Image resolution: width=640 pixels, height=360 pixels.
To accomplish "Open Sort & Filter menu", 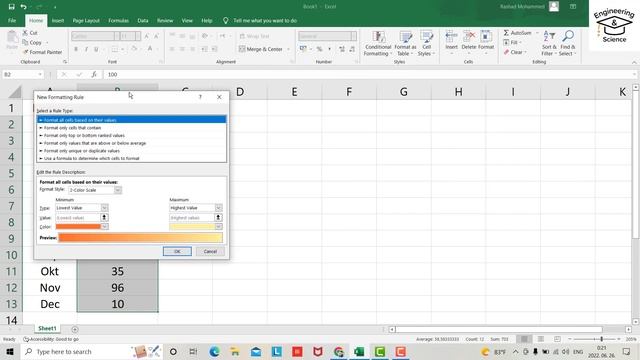I will (549, 43).
